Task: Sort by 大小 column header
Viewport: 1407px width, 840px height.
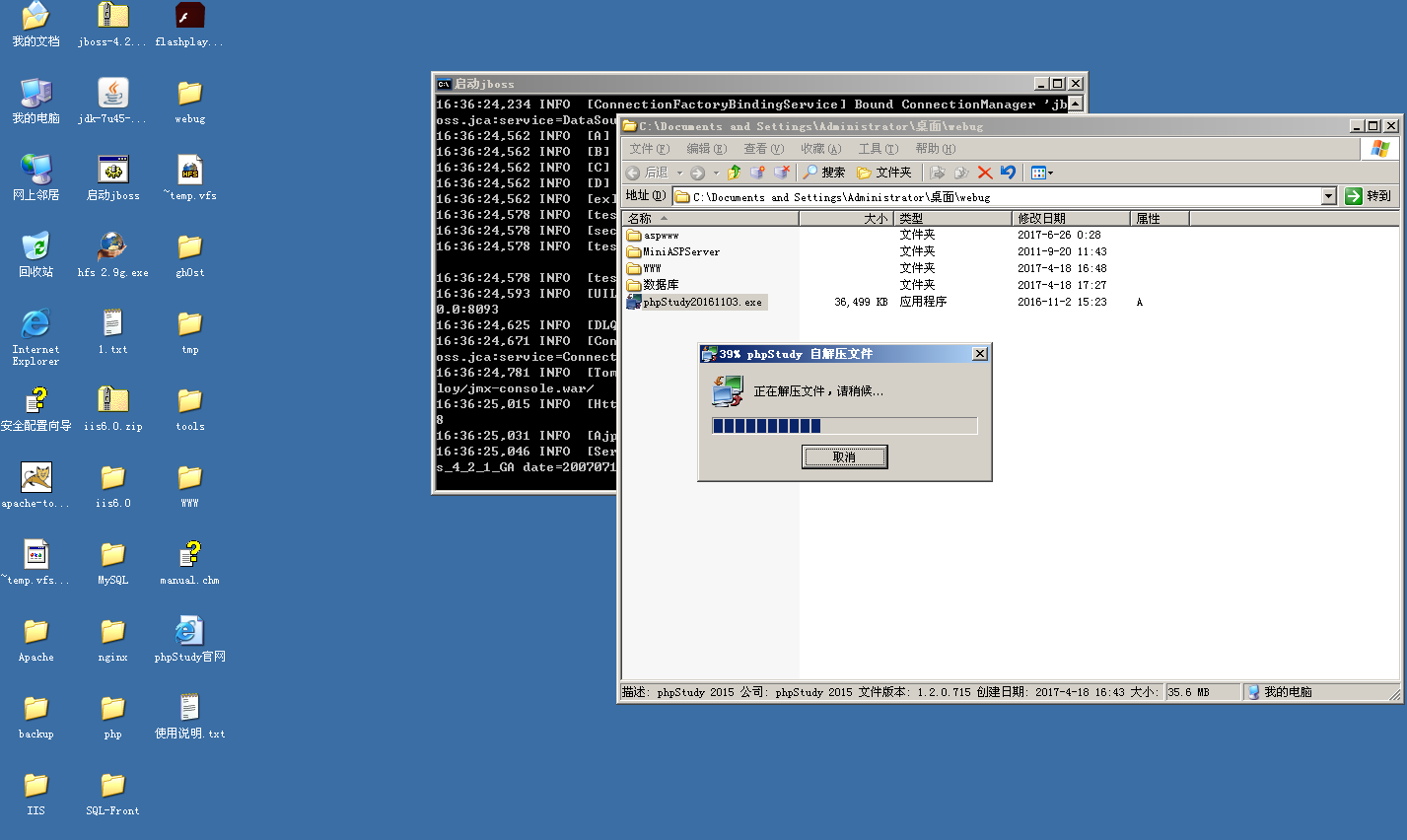Action: point(847,218)
